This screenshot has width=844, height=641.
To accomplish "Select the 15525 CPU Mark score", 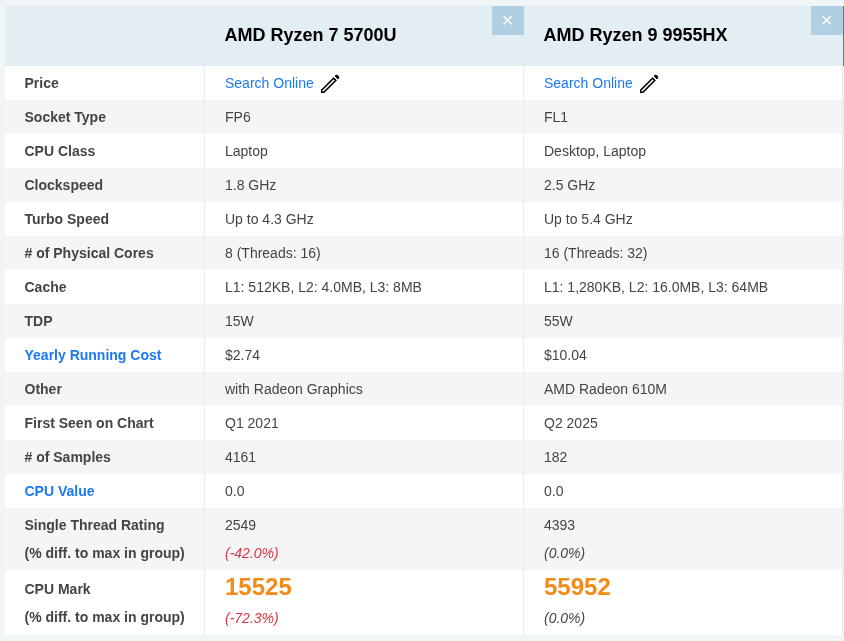I will click(258, 587).
